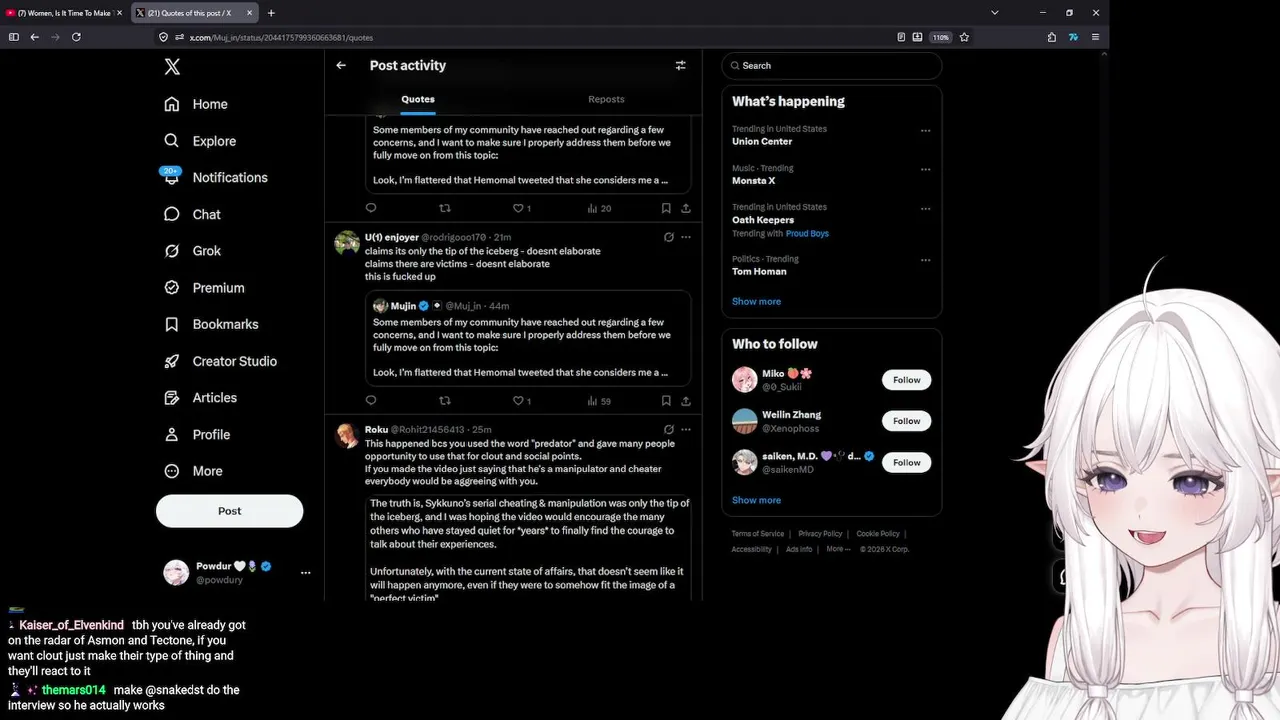Open Oath Keepers trending topic

point(763,220)
